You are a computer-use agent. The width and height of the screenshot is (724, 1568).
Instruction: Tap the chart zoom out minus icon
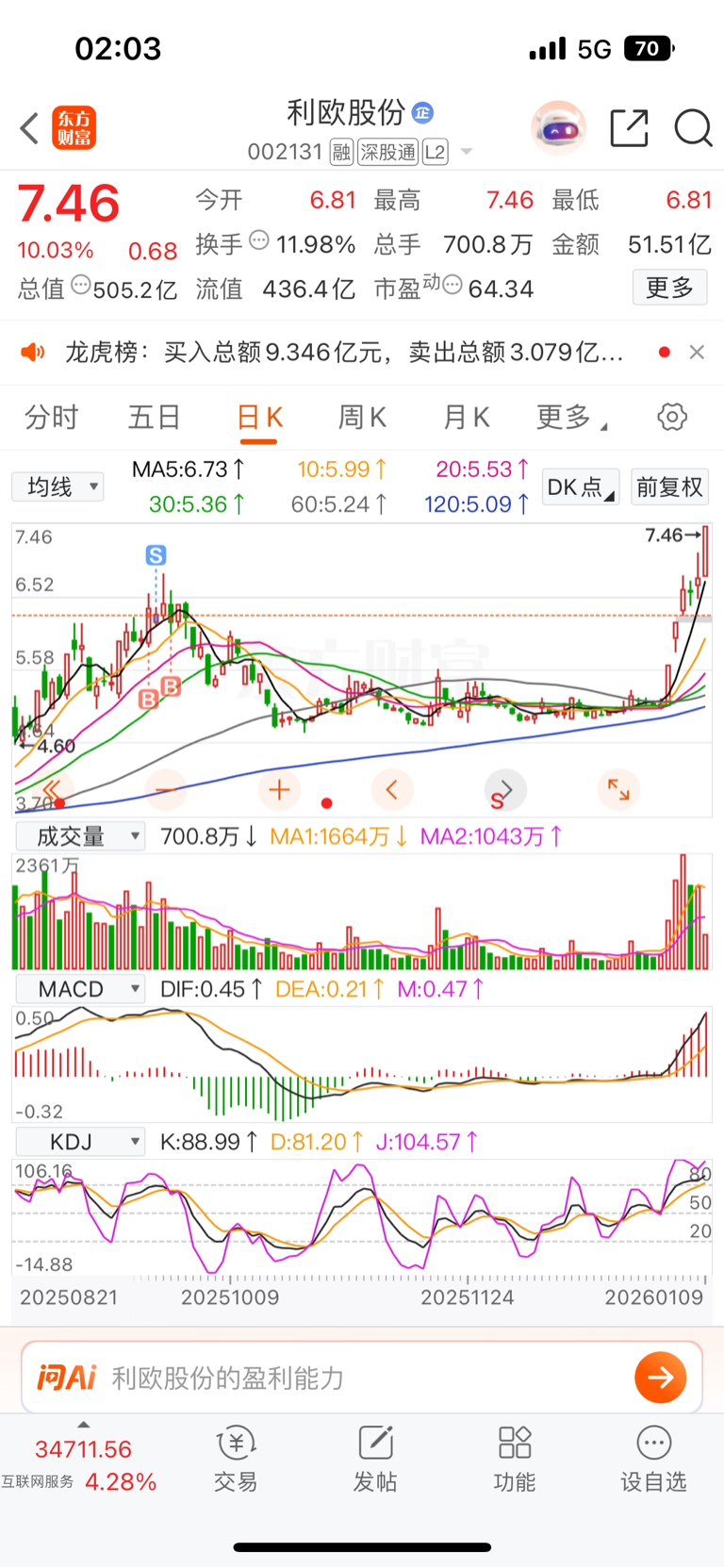(165, 790)
